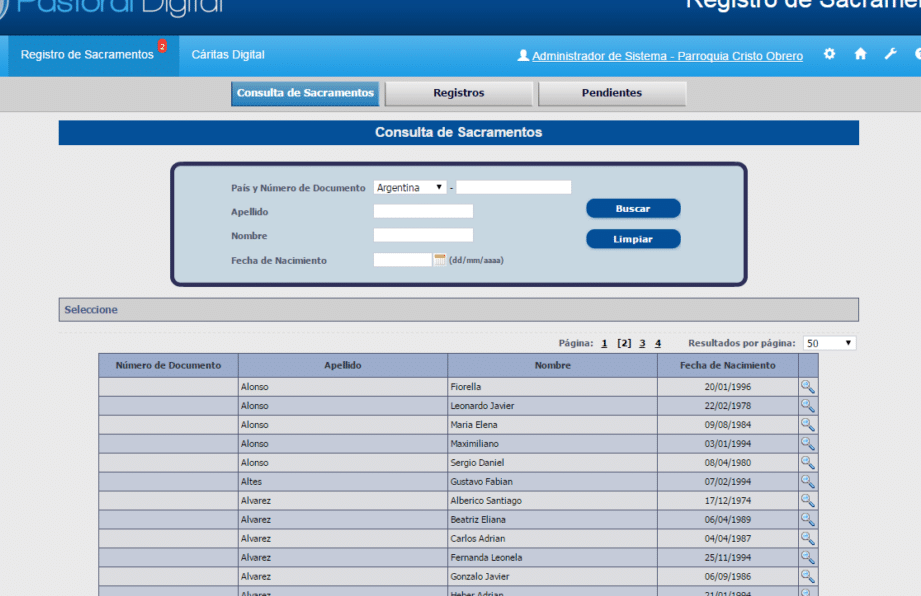
Task: View record of Carlos Adrian Alvarez
Action: (x=807, y=539)
